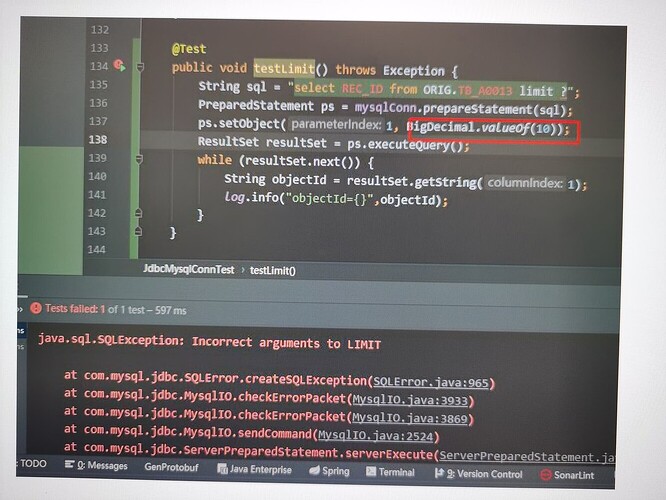666x500 pixels.
Task: Click the fold end marker at line 143
Action: [x=138, y=231]
